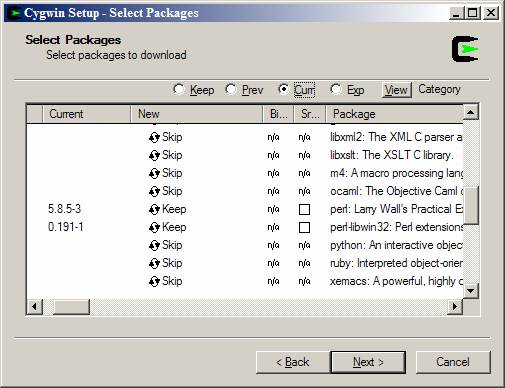Click the Category view label
This screenshot has width=505, height=388.
coord(439,89)
